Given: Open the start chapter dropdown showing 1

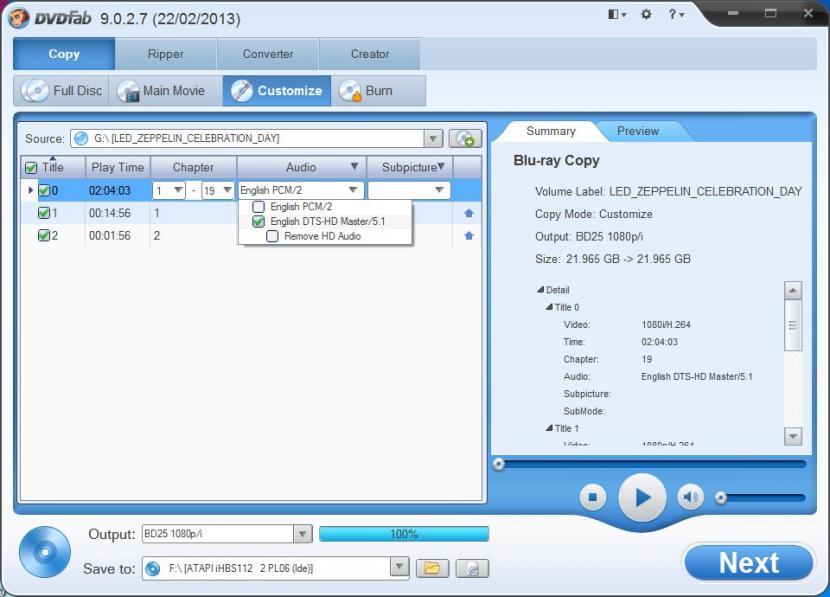Looking at the screenshot, I should (178, 190).
